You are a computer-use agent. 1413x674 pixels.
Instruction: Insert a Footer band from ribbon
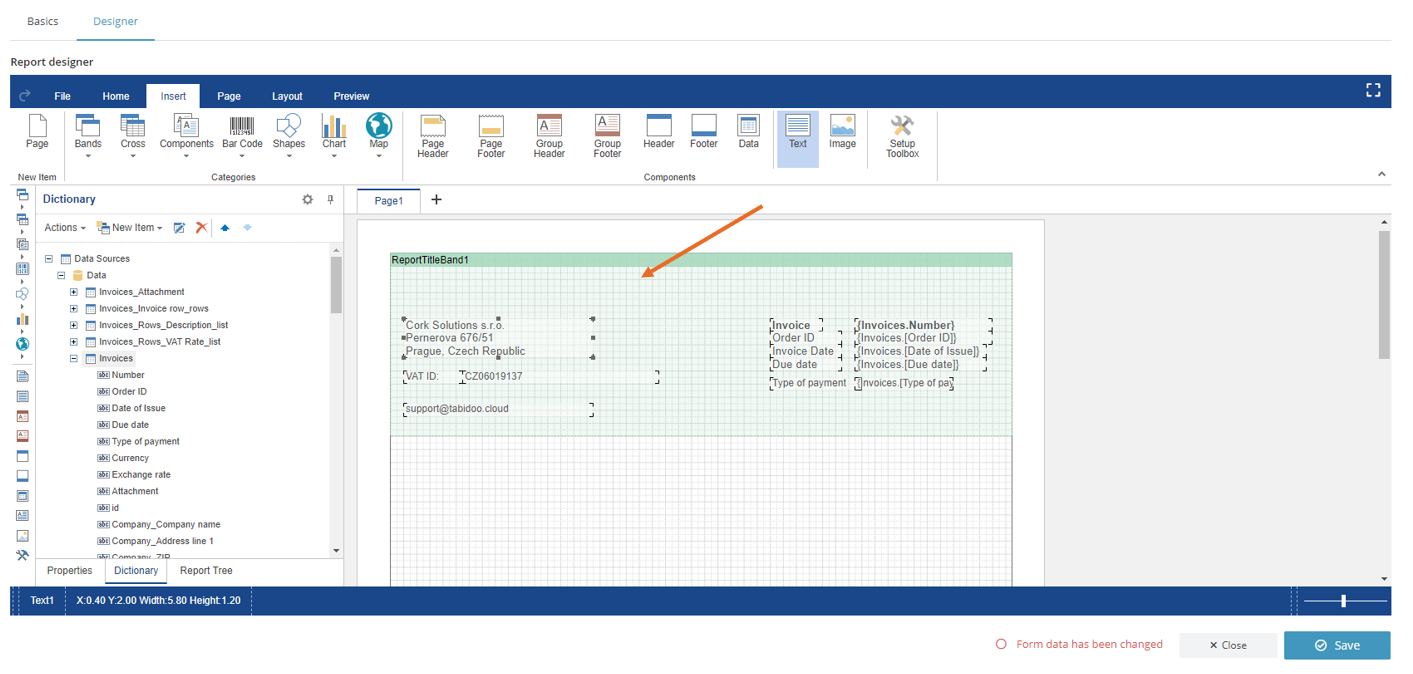pos(704,133)
